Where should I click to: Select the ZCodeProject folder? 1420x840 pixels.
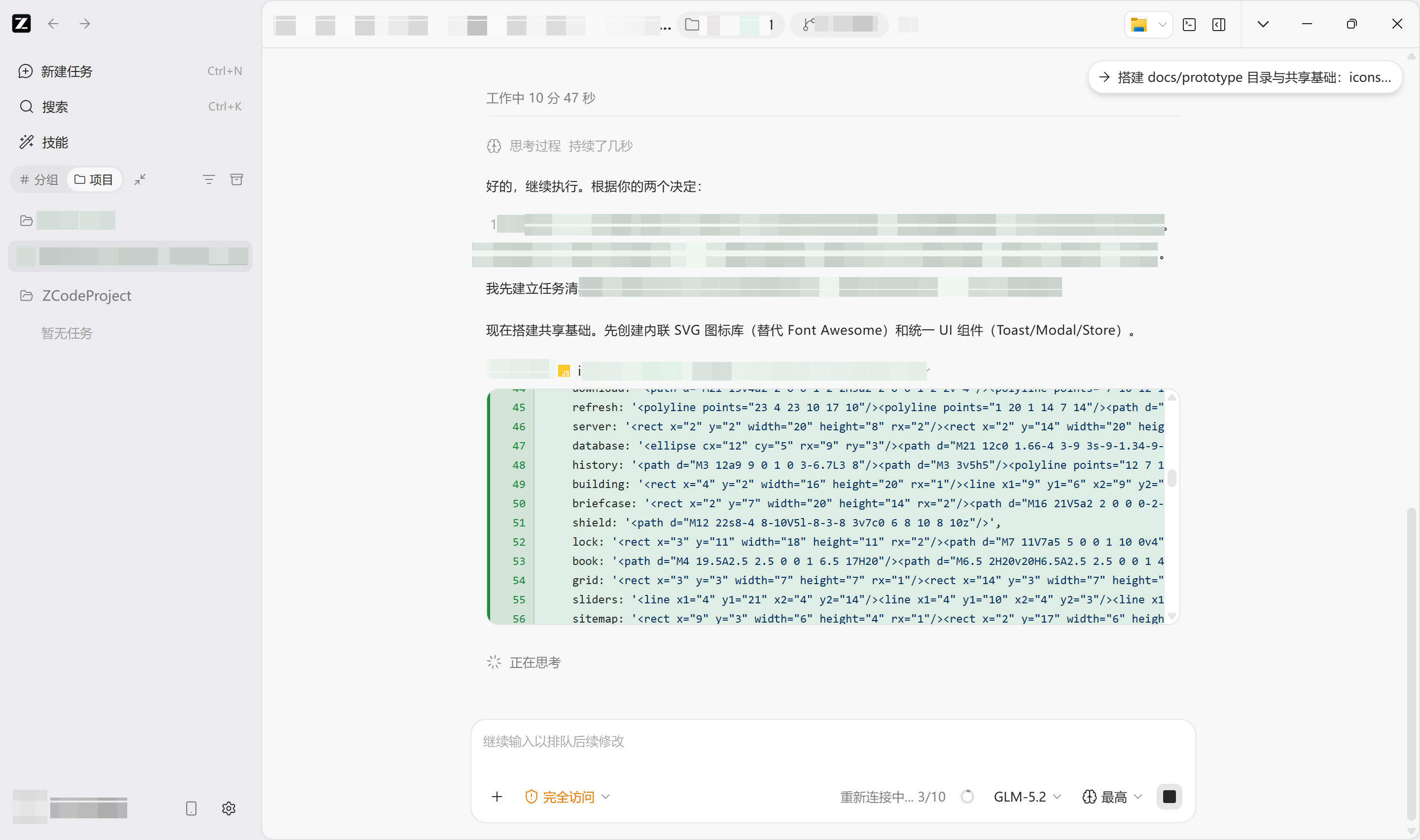[x=130, y=295]
